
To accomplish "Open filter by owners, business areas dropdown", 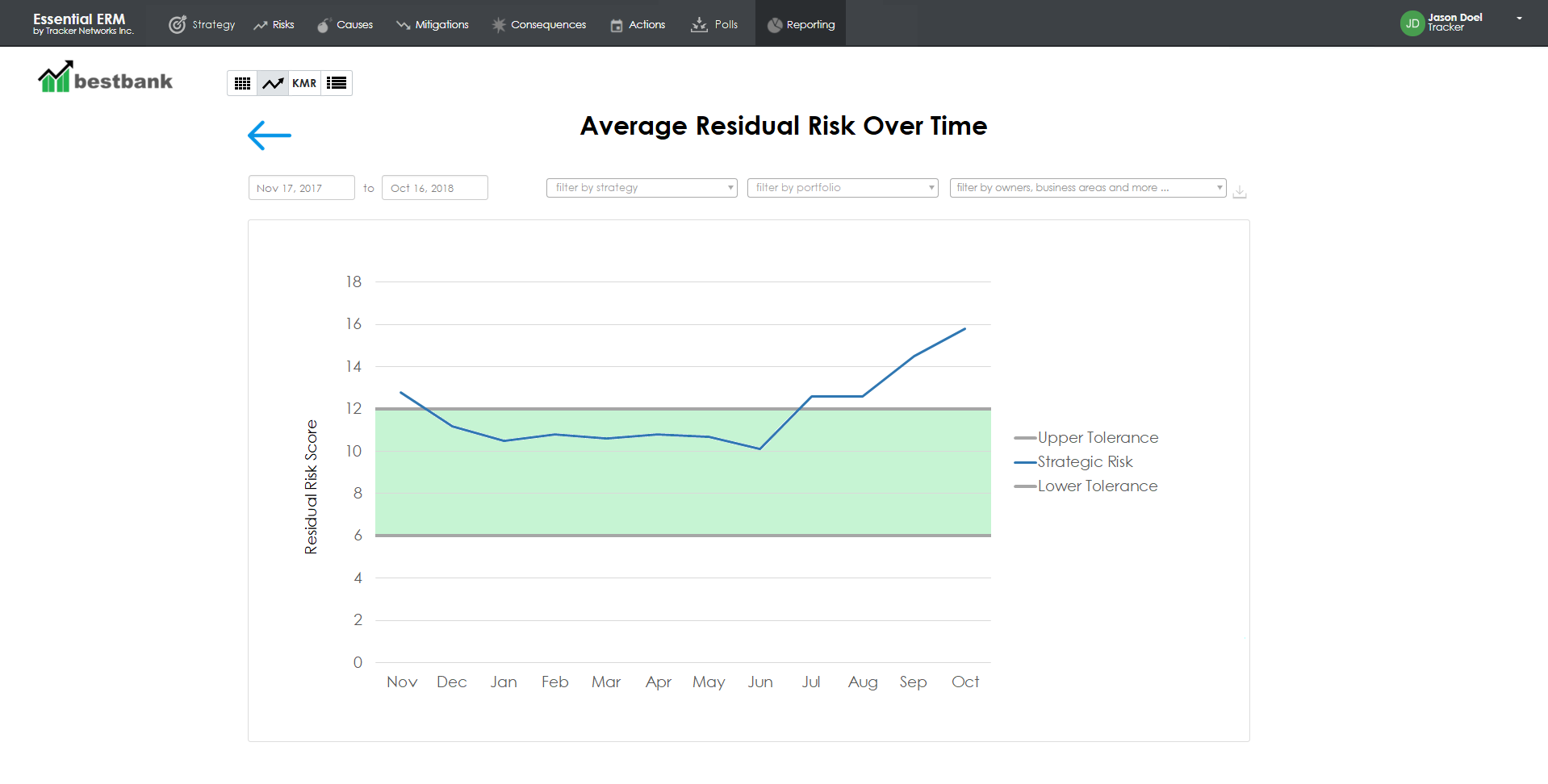I will (x=1087, y=188).
